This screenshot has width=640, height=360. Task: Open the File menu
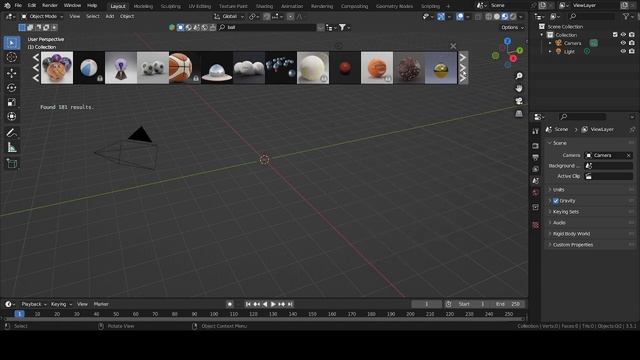tap(18, 5)
